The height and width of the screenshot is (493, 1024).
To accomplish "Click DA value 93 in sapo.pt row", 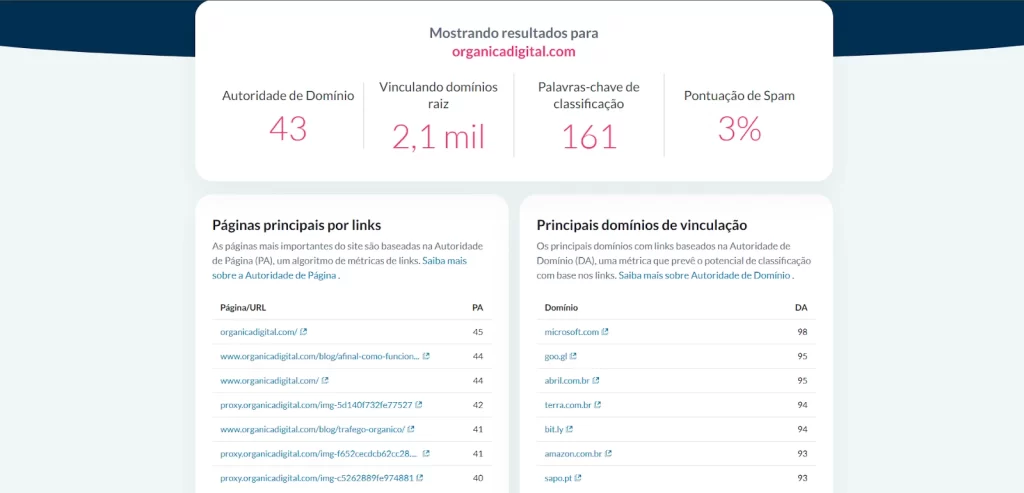I will coord(802,478).
